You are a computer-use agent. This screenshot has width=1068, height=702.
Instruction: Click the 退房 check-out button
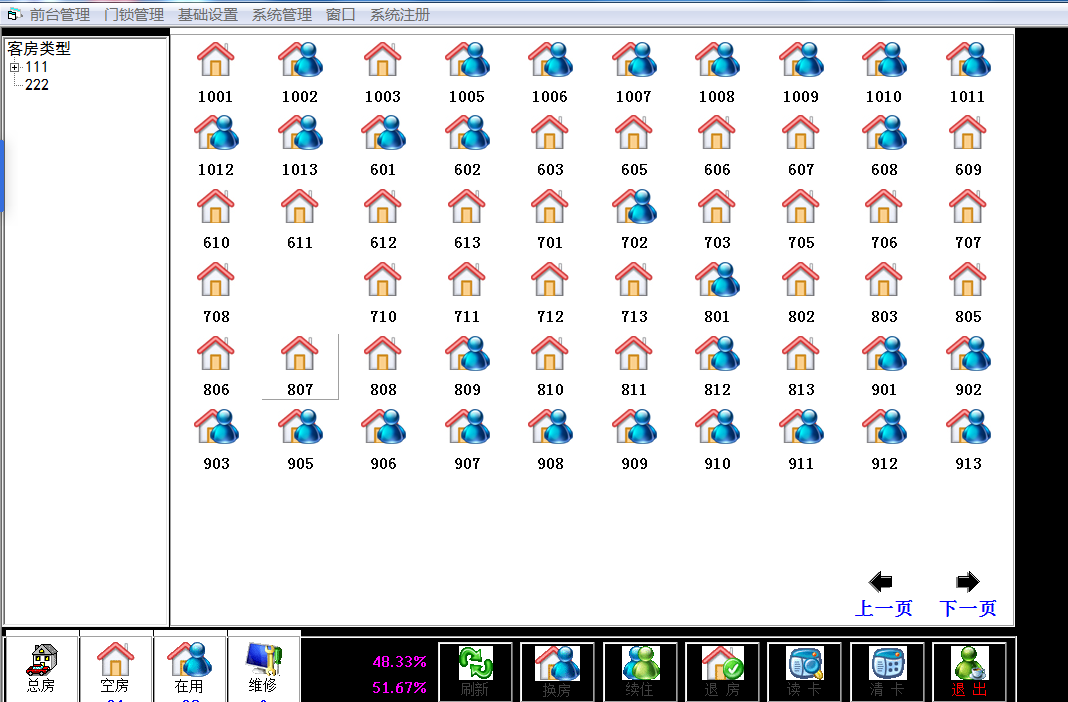(x=722, y=671)
